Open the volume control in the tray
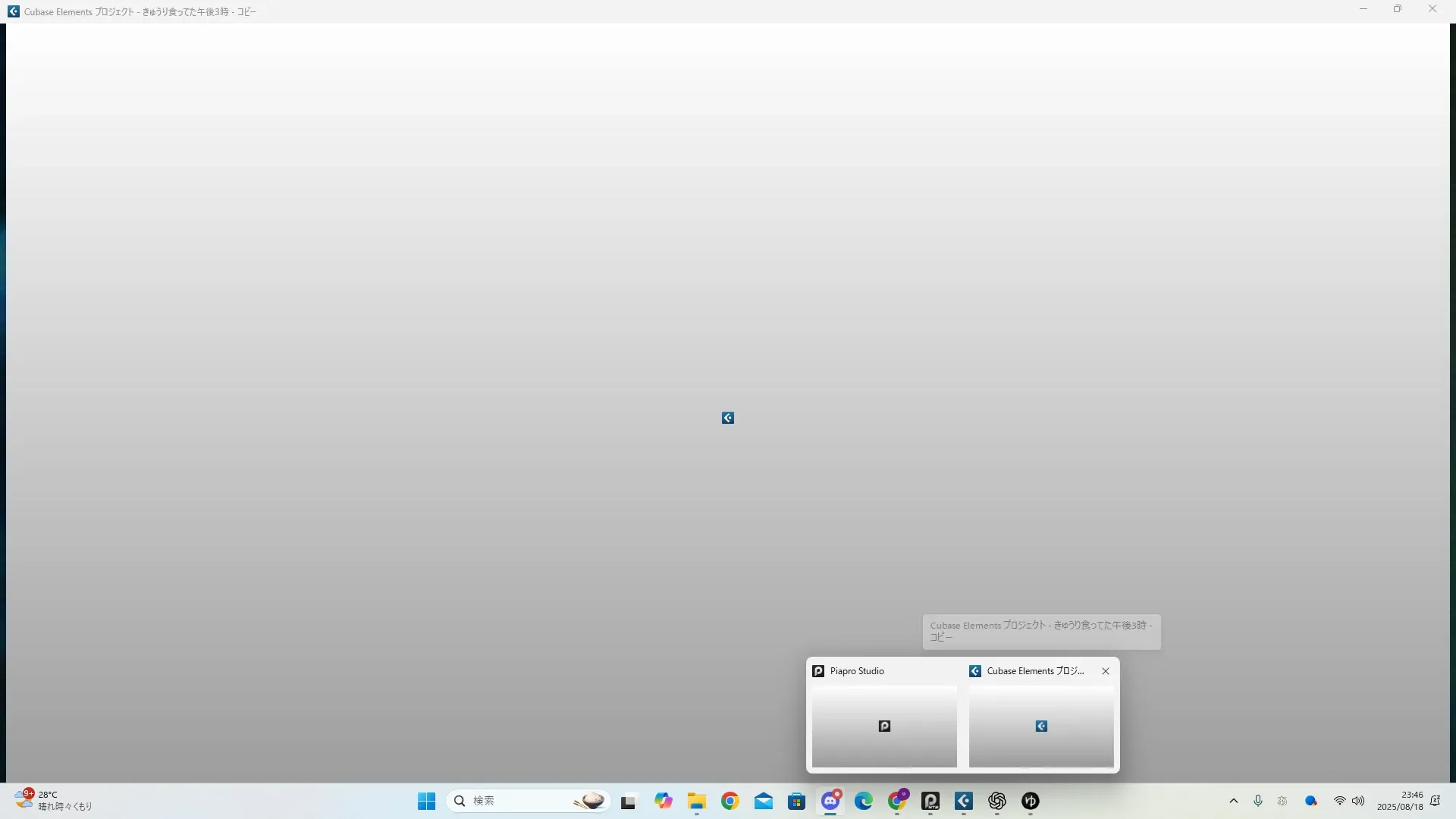 [1358, 801]
